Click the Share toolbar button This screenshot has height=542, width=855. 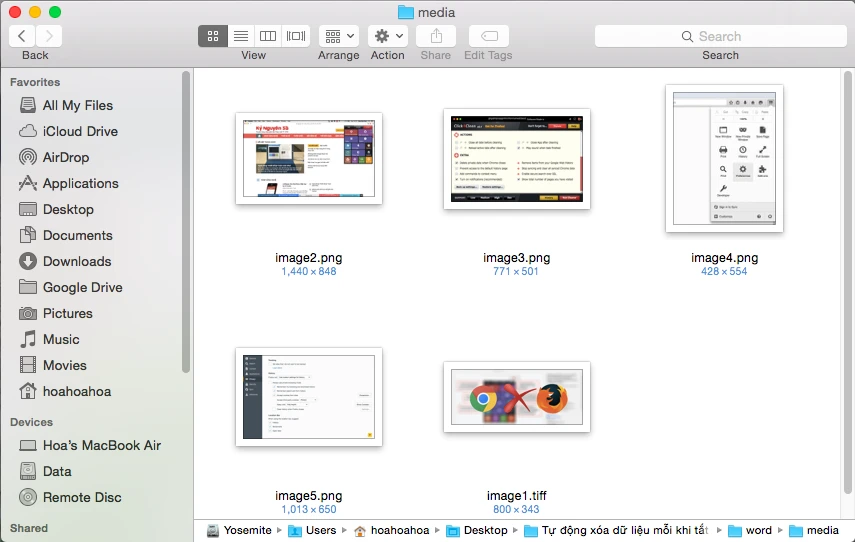(x=435, y=36)
